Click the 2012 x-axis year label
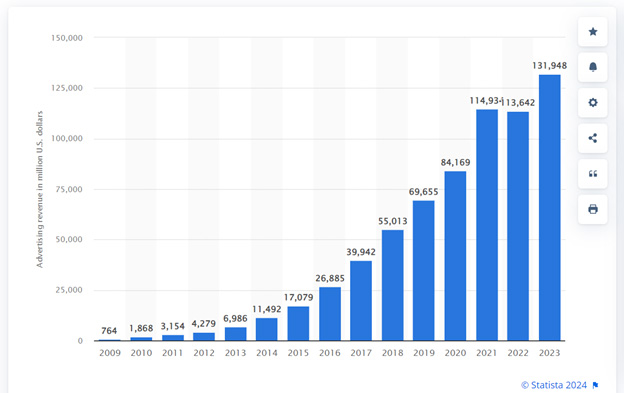624x393 pixels. point(204,353)
